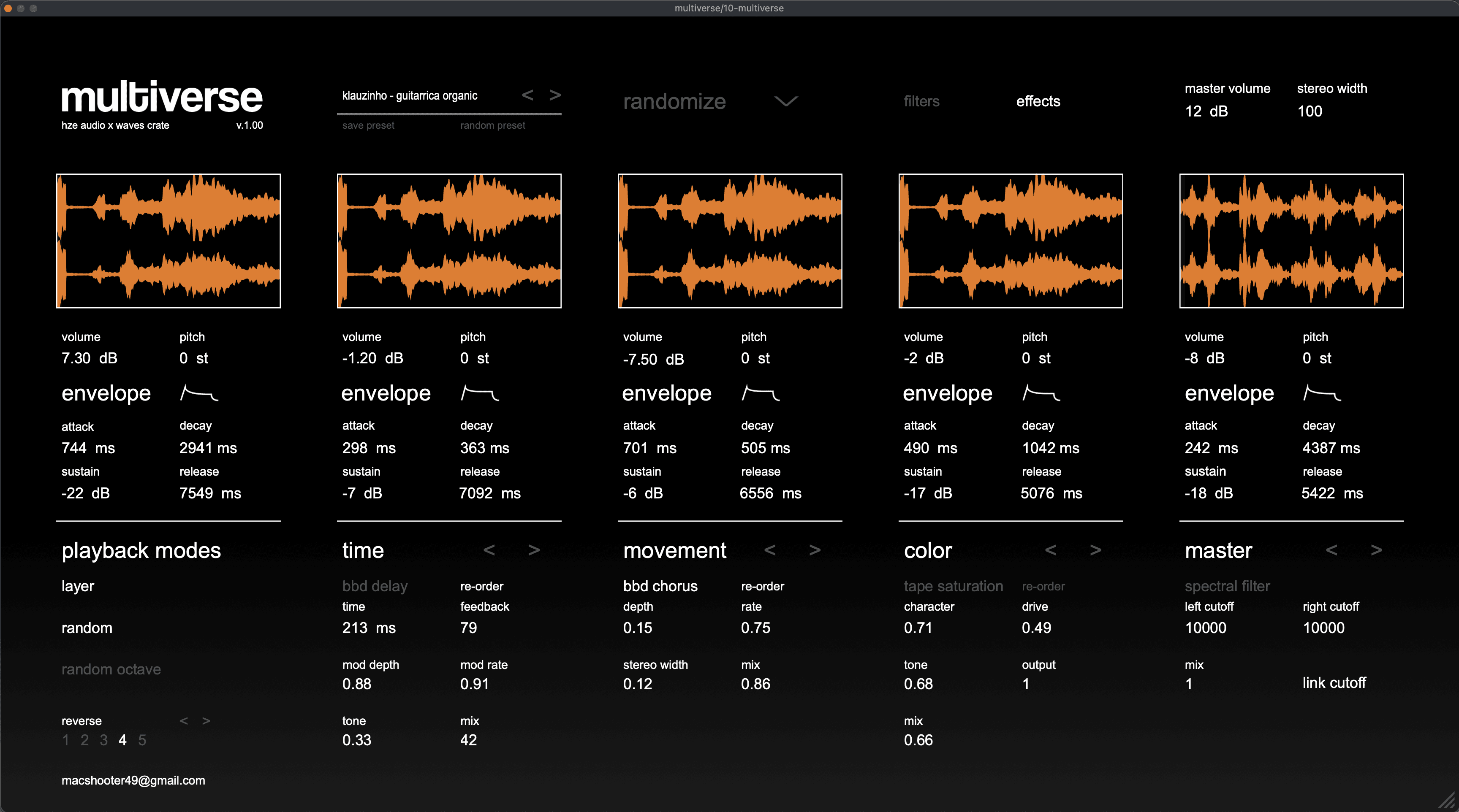Click the next preset arrow
Viewport: 1459px width, 812px height.
[x=555, y=95]
